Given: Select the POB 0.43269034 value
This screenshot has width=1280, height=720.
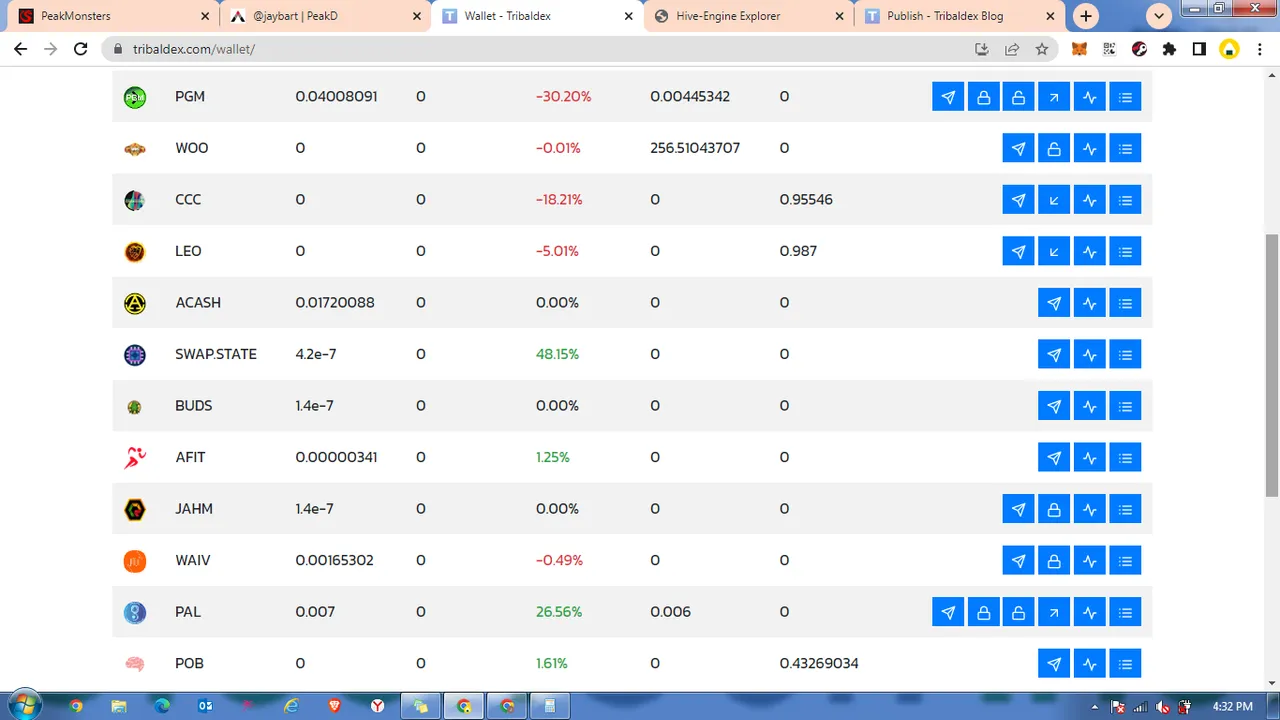Looking at the screenshot, I should point(819,663).
